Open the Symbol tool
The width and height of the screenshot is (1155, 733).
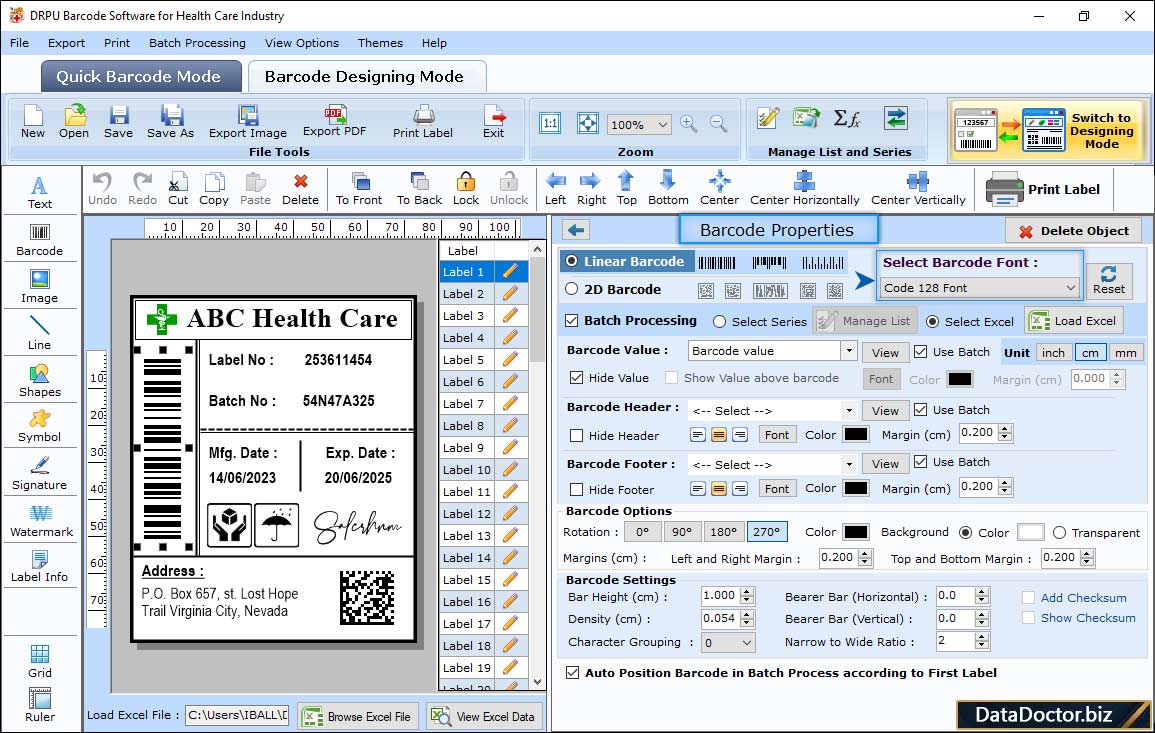click(40, 427)
